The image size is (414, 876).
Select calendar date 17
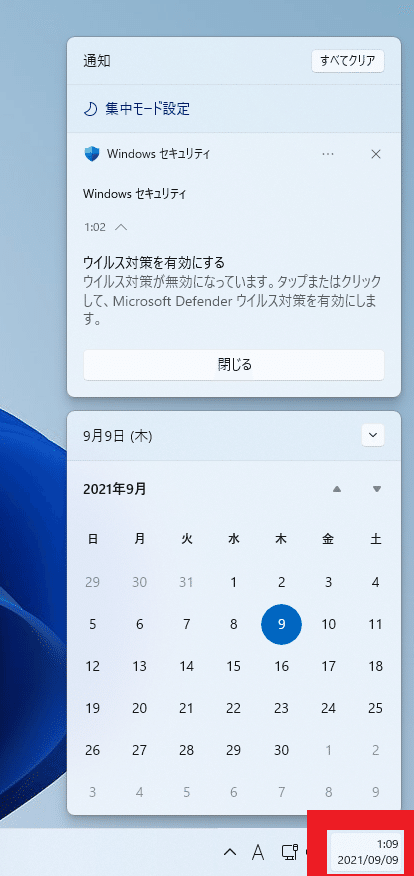coord(329,666)
